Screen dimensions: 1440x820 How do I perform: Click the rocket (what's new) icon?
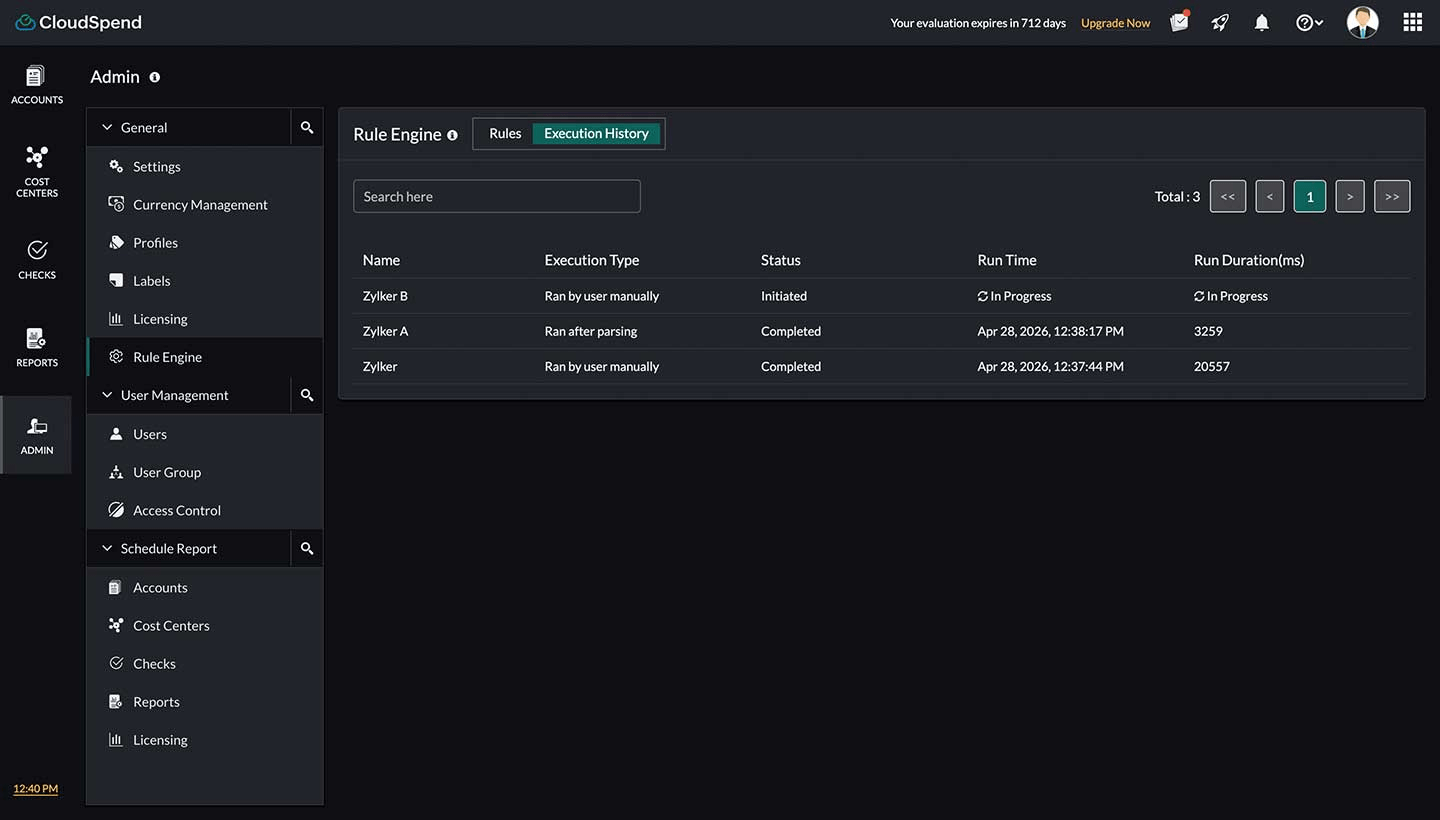1219,22
